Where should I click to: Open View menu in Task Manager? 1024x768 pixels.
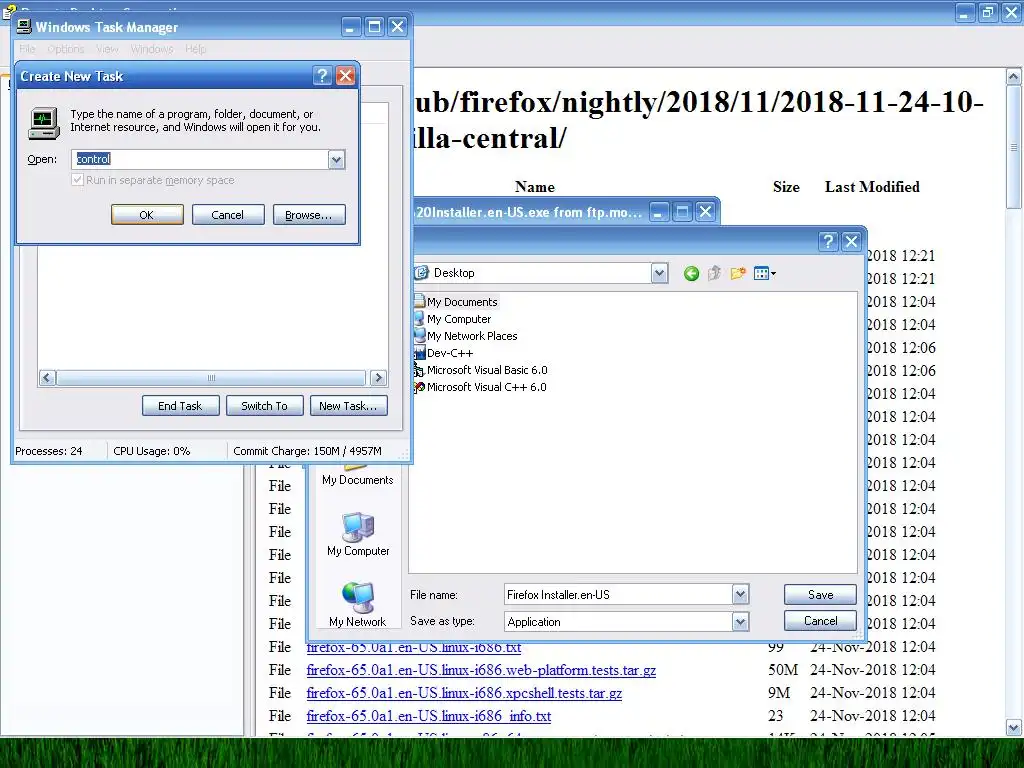pyautogui.click(x=107, y=49)
